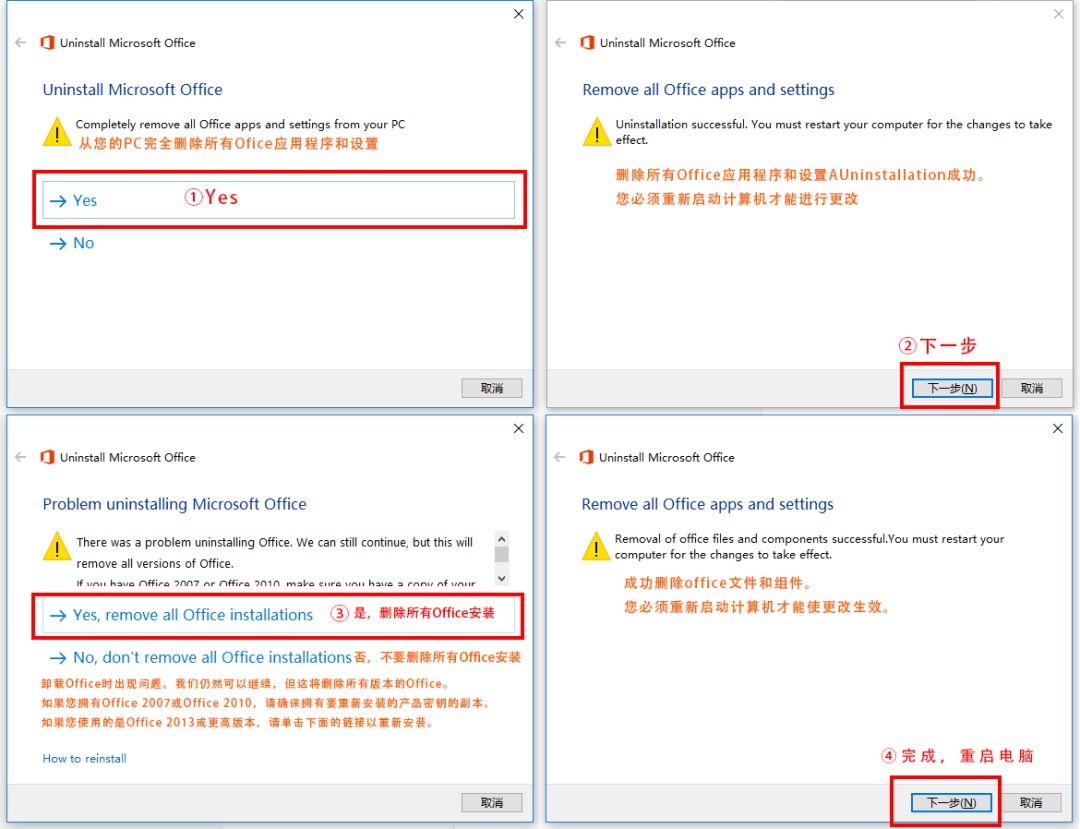Click scroll up arrow in Problem uninstalling message
The width and height of the screenshot is (1080, 829).
point(502,539)
